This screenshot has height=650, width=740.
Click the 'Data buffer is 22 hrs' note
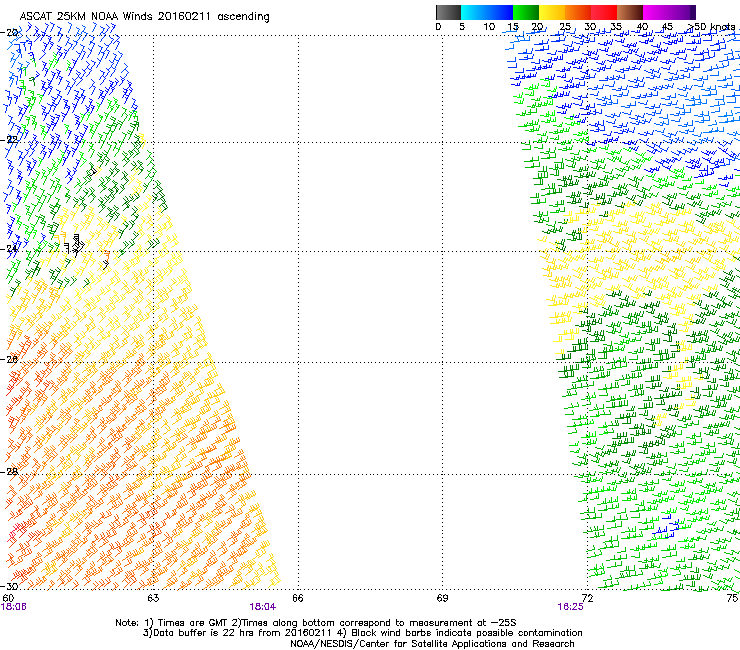[362, 633]
